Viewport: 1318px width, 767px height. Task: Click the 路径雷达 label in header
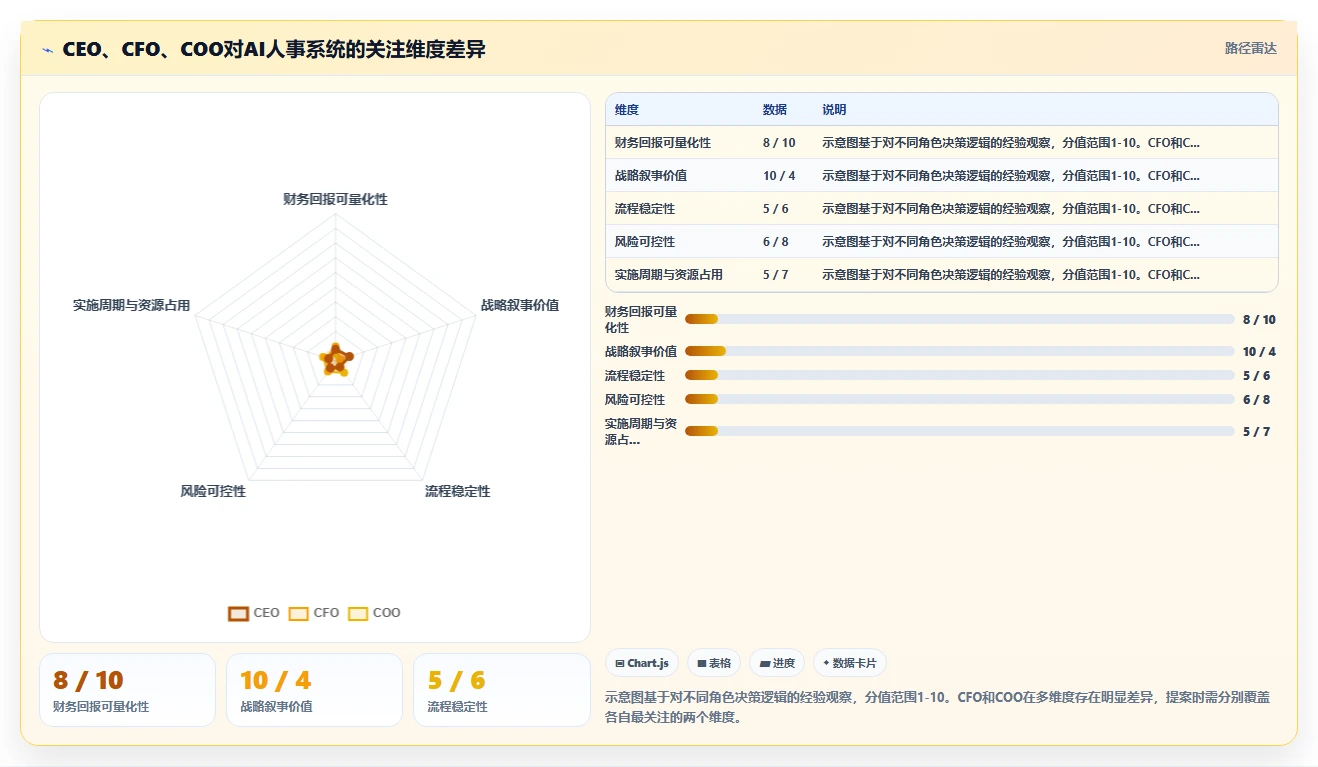point(1250,48)
